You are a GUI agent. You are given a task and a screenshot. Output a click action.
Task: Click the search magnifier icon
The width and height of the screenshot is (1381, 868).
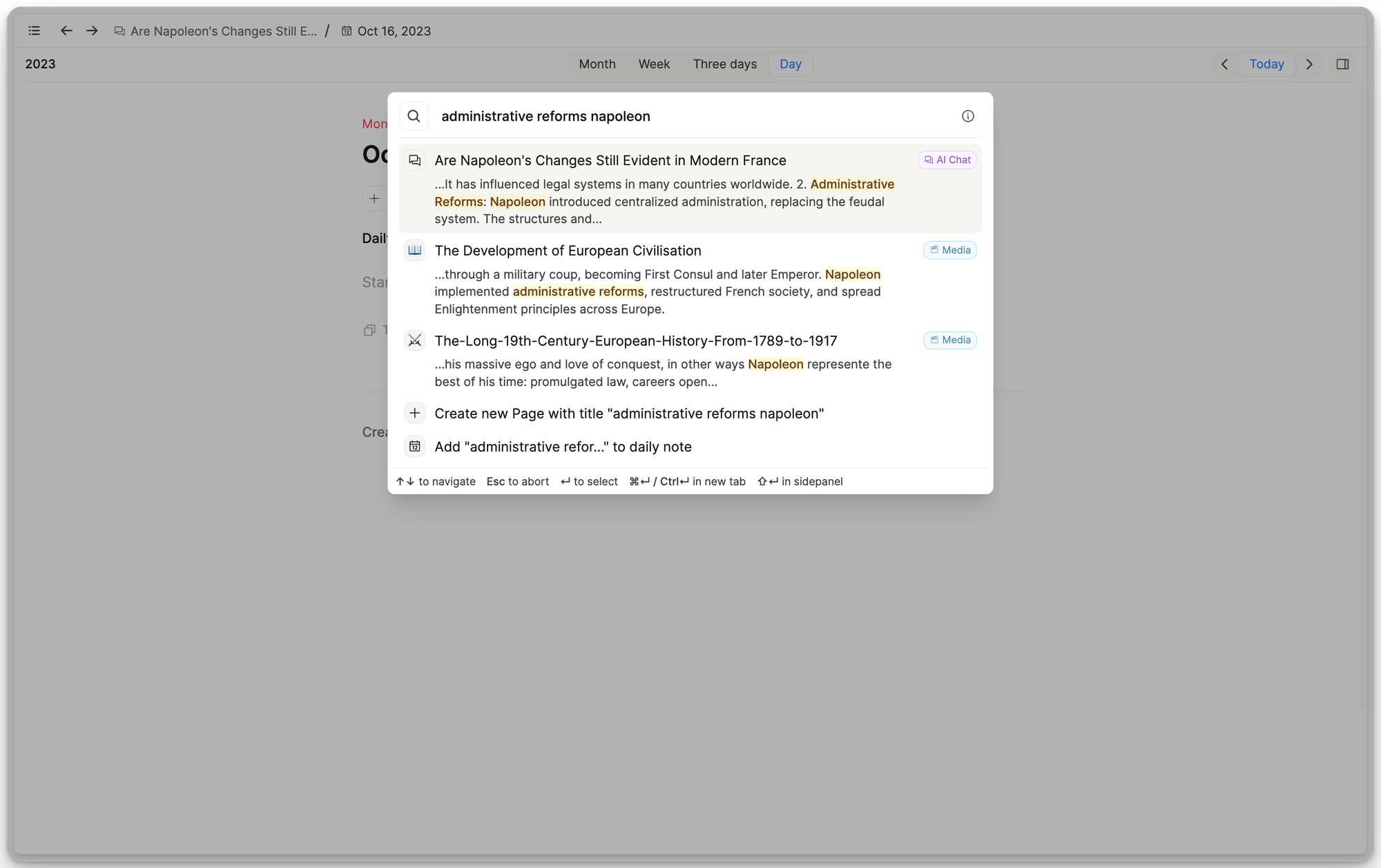pos(414,116)
